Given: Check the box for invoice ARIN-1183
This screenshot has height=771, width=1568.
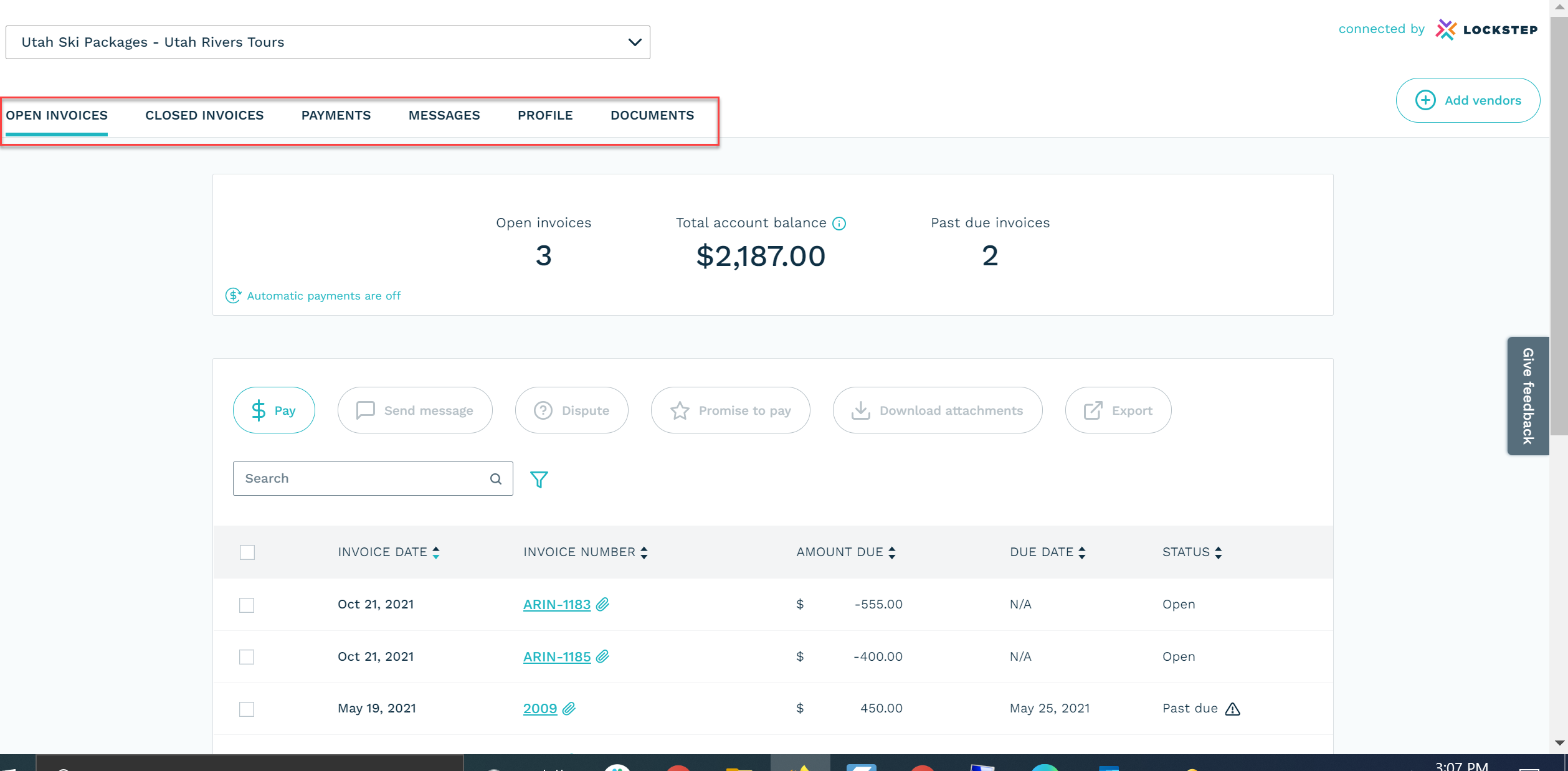Looking at the screenshot, I should 247,605.
